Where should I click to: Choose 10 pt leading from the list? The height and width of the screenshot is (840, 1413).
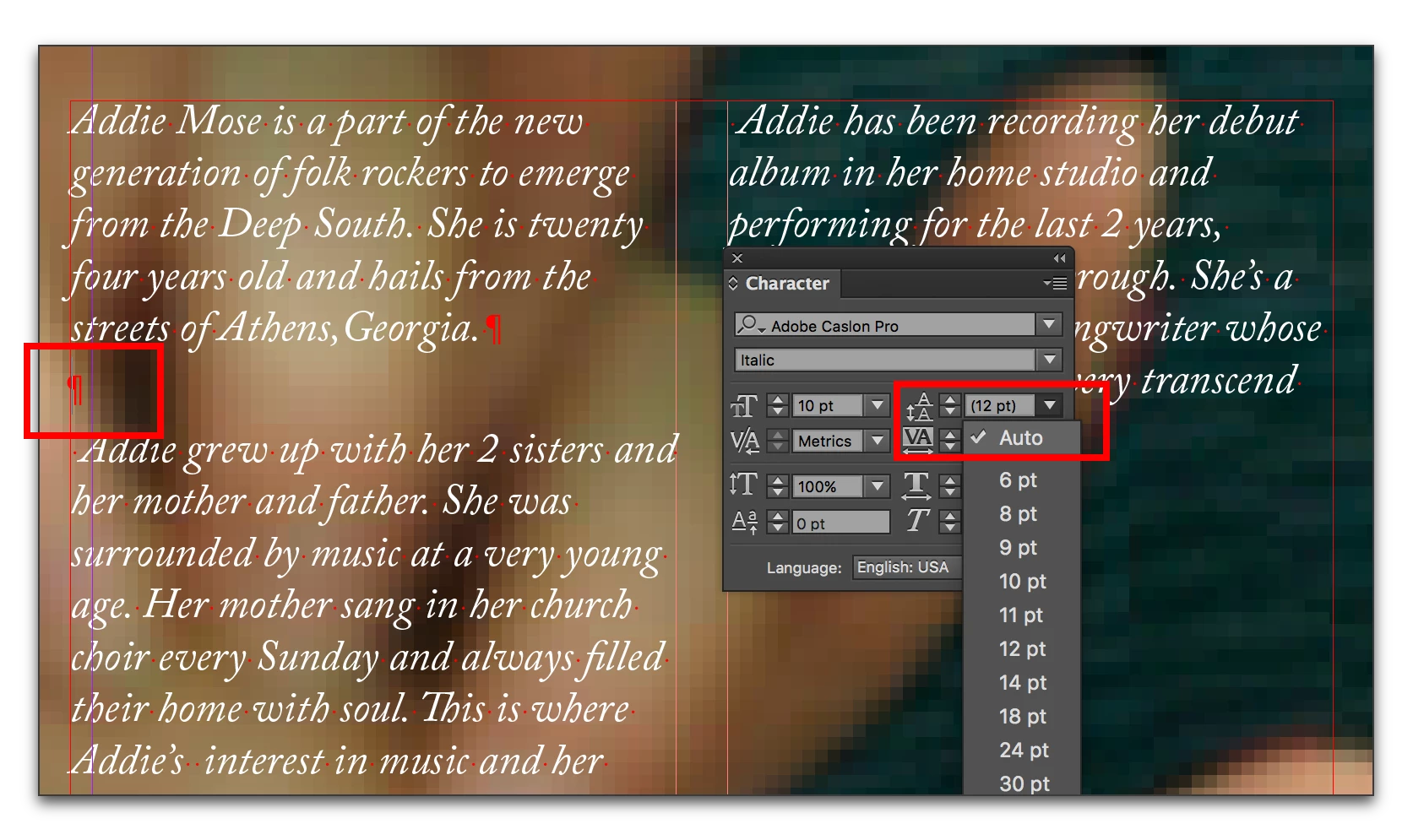(1022, 582)
